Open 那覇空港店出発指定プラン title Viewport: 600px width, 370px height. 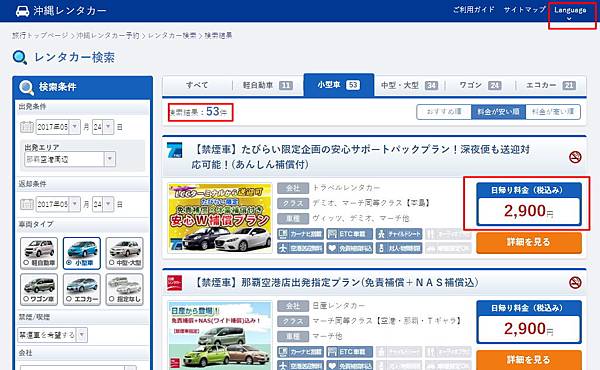coord(336,283)
